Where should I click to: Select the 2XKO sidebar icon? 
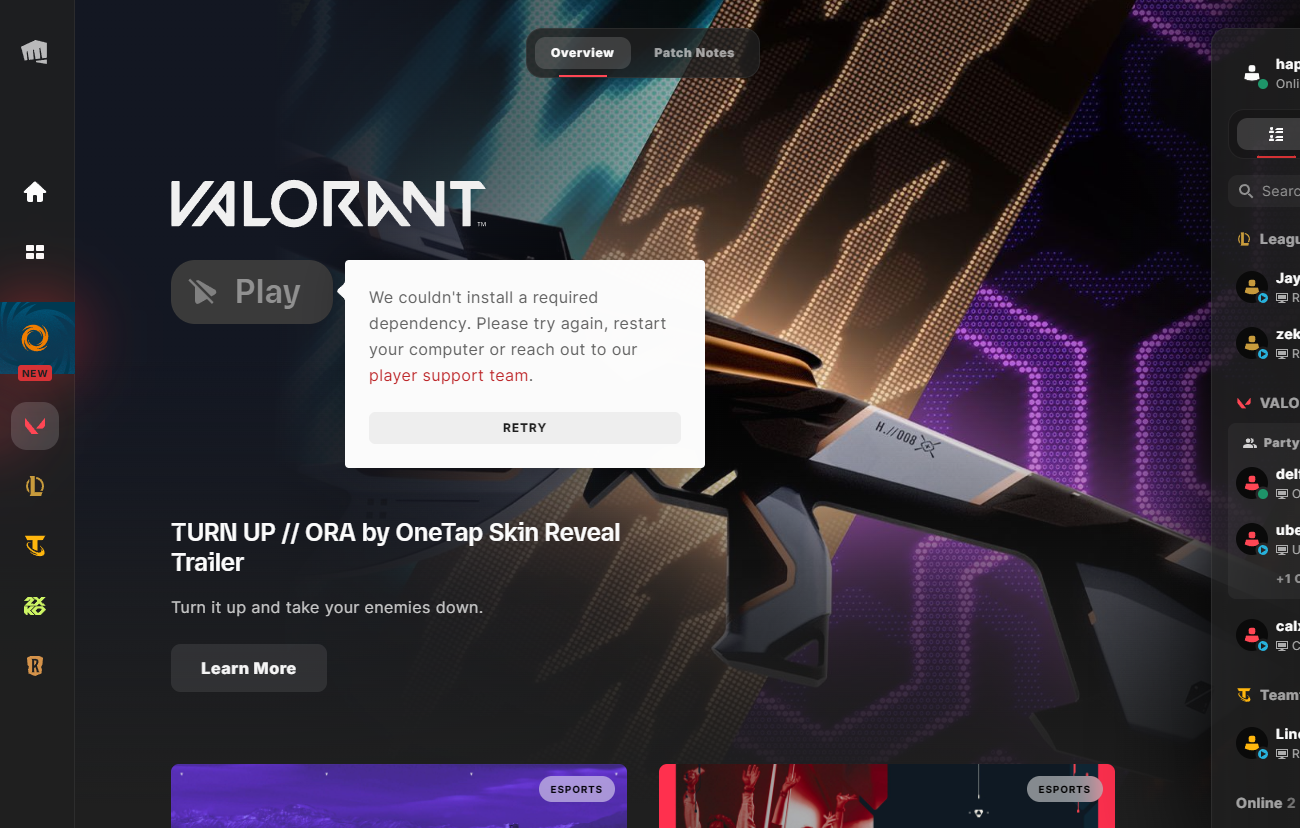coord(35,606)
